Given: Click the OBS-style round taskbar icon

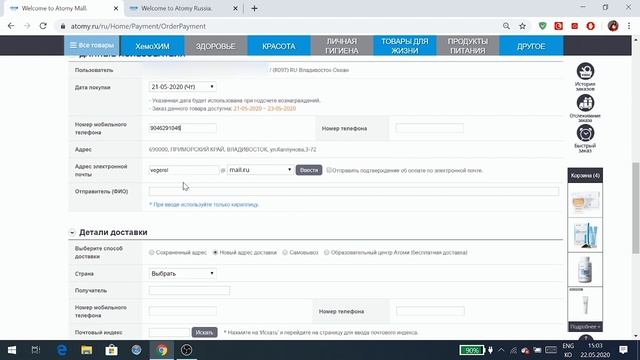Looking at the screenshot, I should pos(187,350).
